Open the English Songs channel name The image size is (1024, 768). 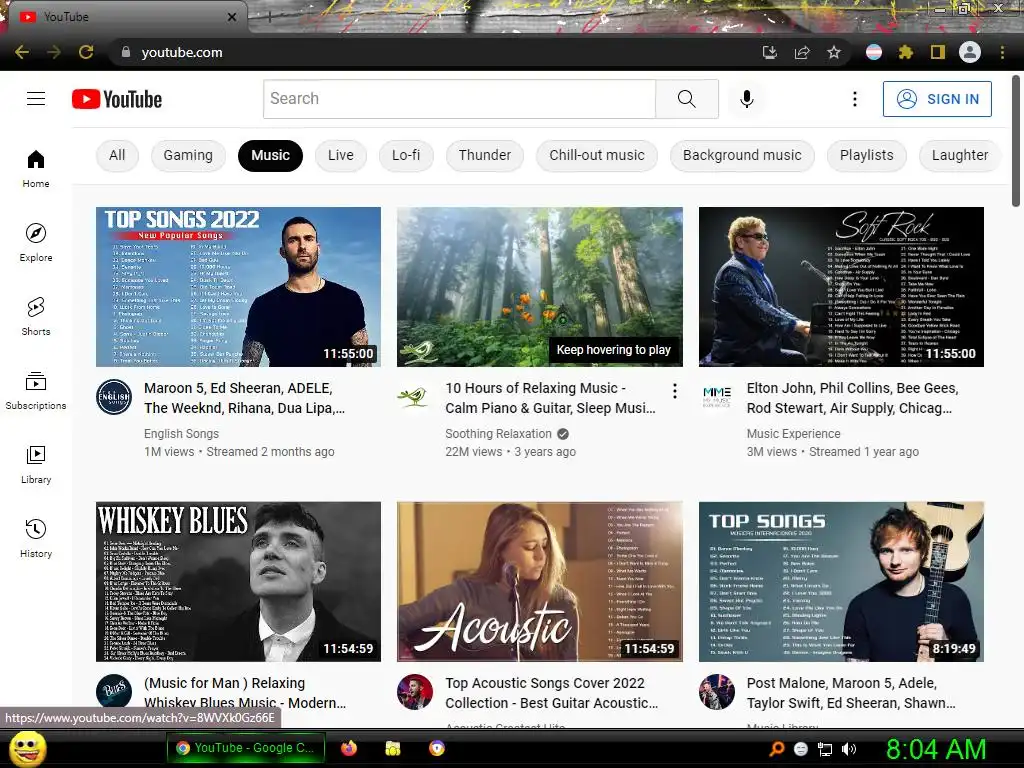tap(182, 434)
